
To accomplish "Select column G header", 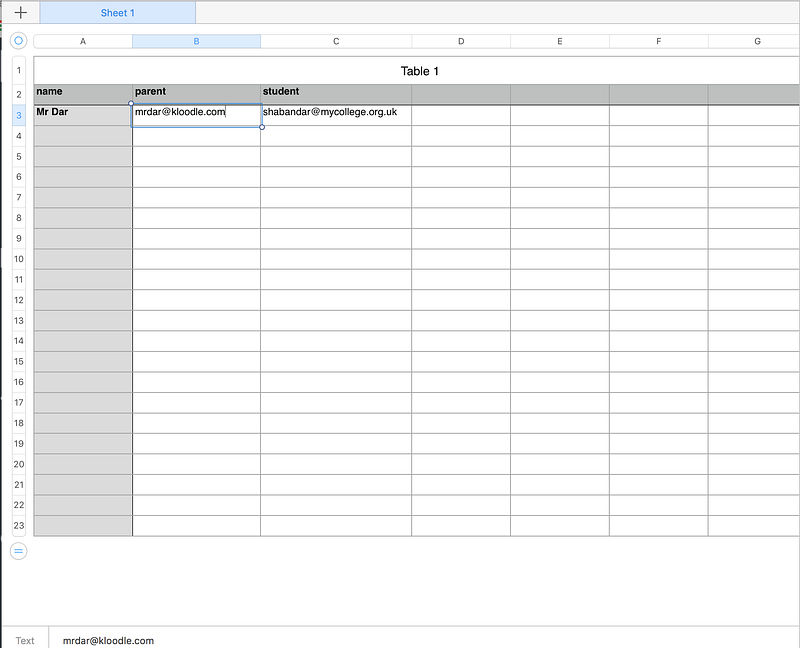I will click(754, 41).
